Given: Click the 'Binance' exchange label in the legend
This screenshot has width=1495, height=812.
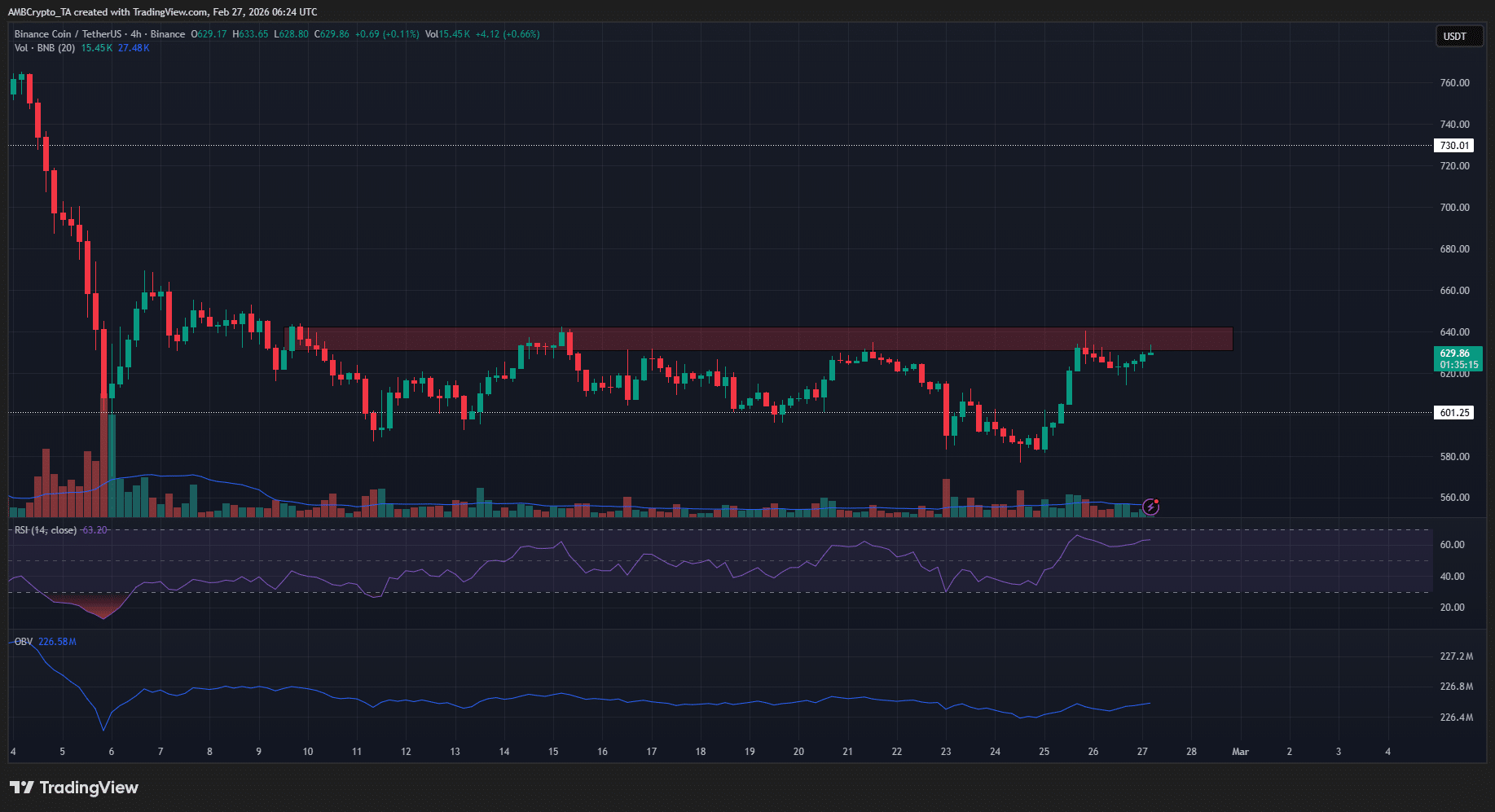Looking at the screenshot, I should [x=168, y=33].
